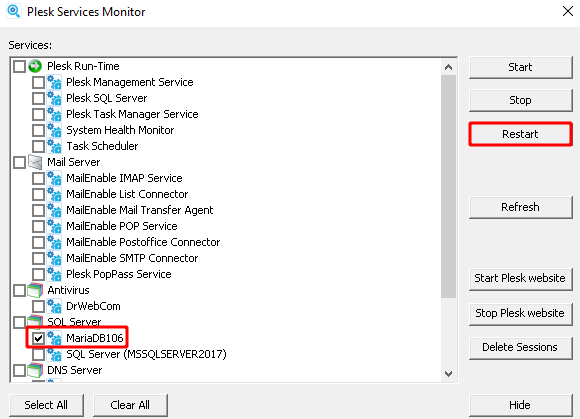580x419 pixels.
Task: Click the DrWebCom service gear icon
Action: [x=54, y=306]
